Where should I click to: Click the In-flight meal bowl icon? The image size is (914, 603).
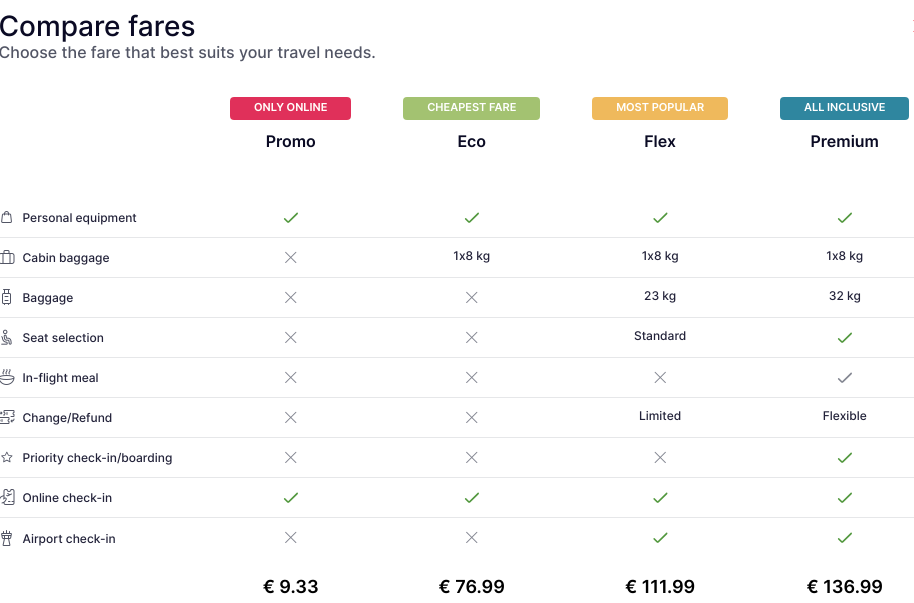(x=7, y=377)
